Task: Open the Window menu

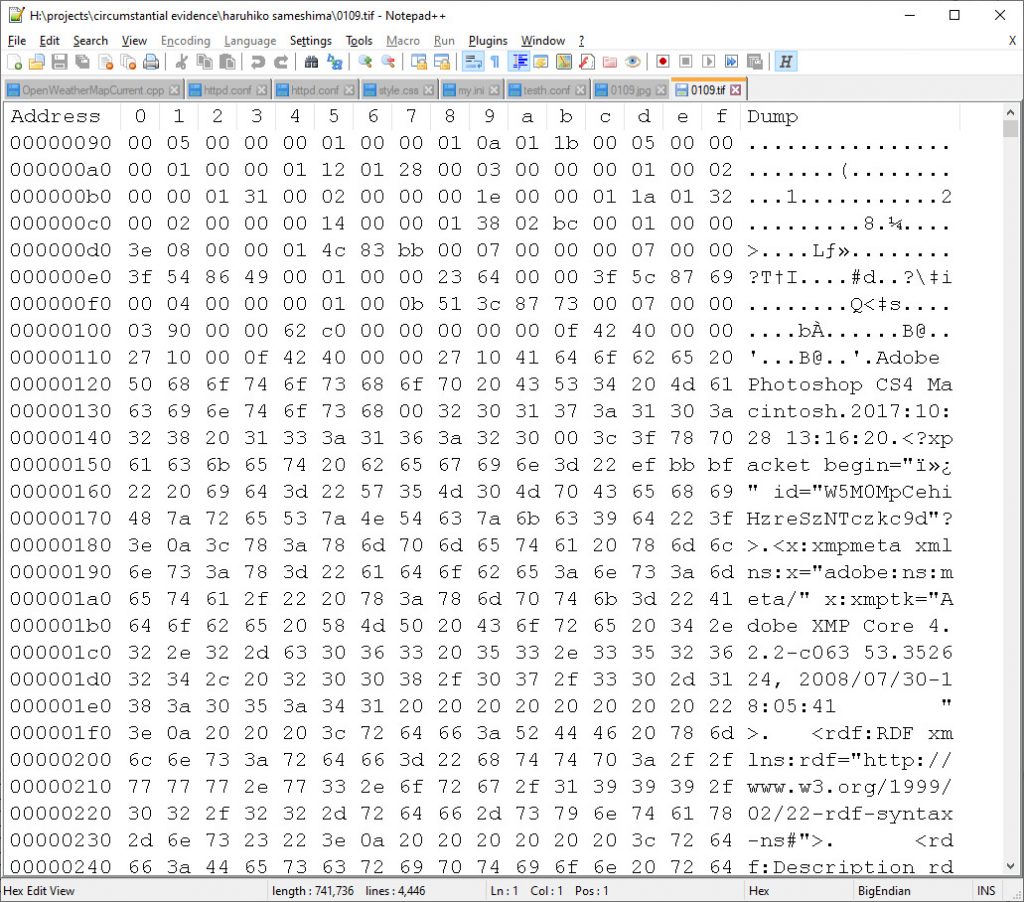Action: [543, 41]
